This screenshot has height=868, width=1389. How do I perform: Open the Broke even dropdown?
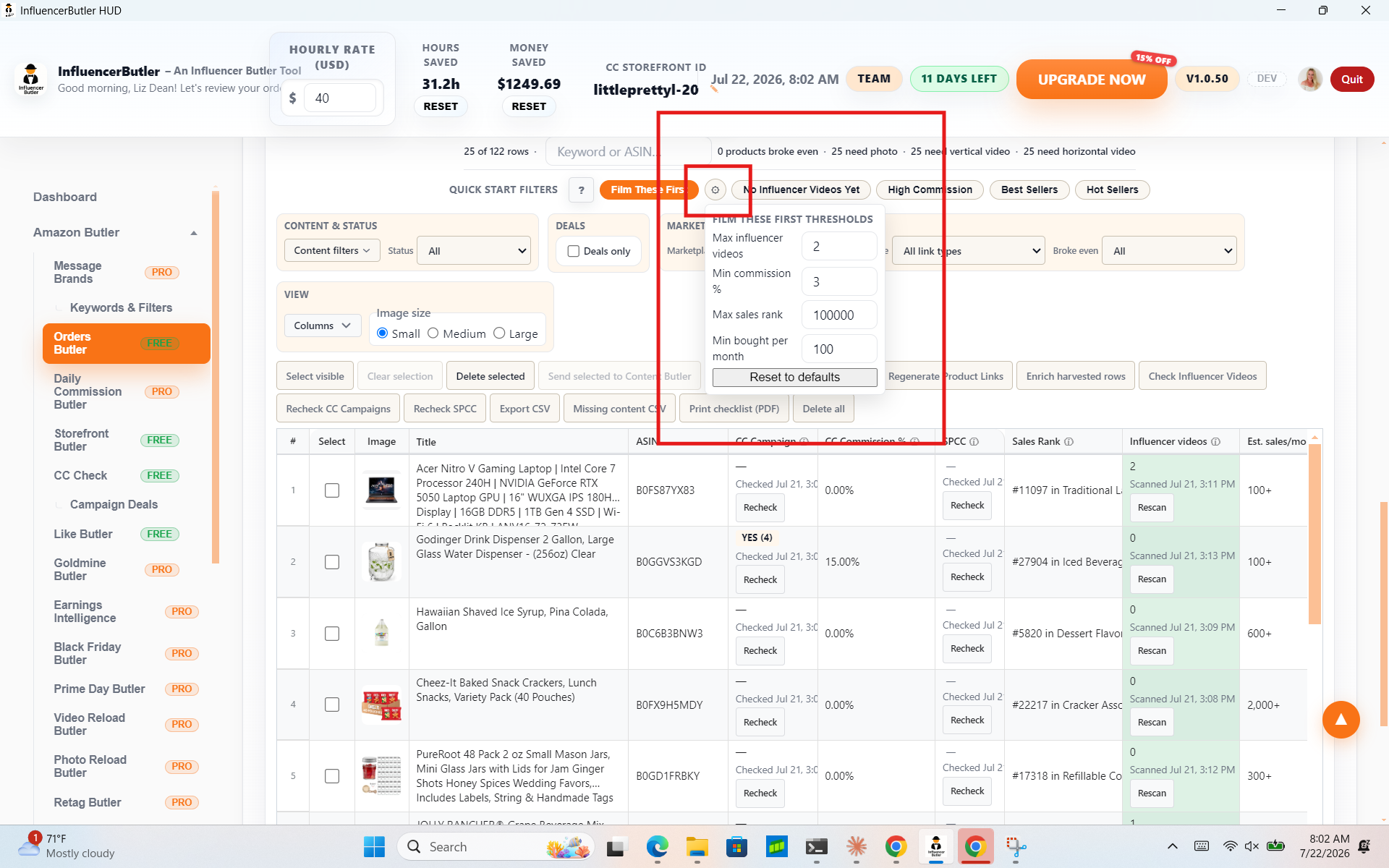tap(1169, 251)
